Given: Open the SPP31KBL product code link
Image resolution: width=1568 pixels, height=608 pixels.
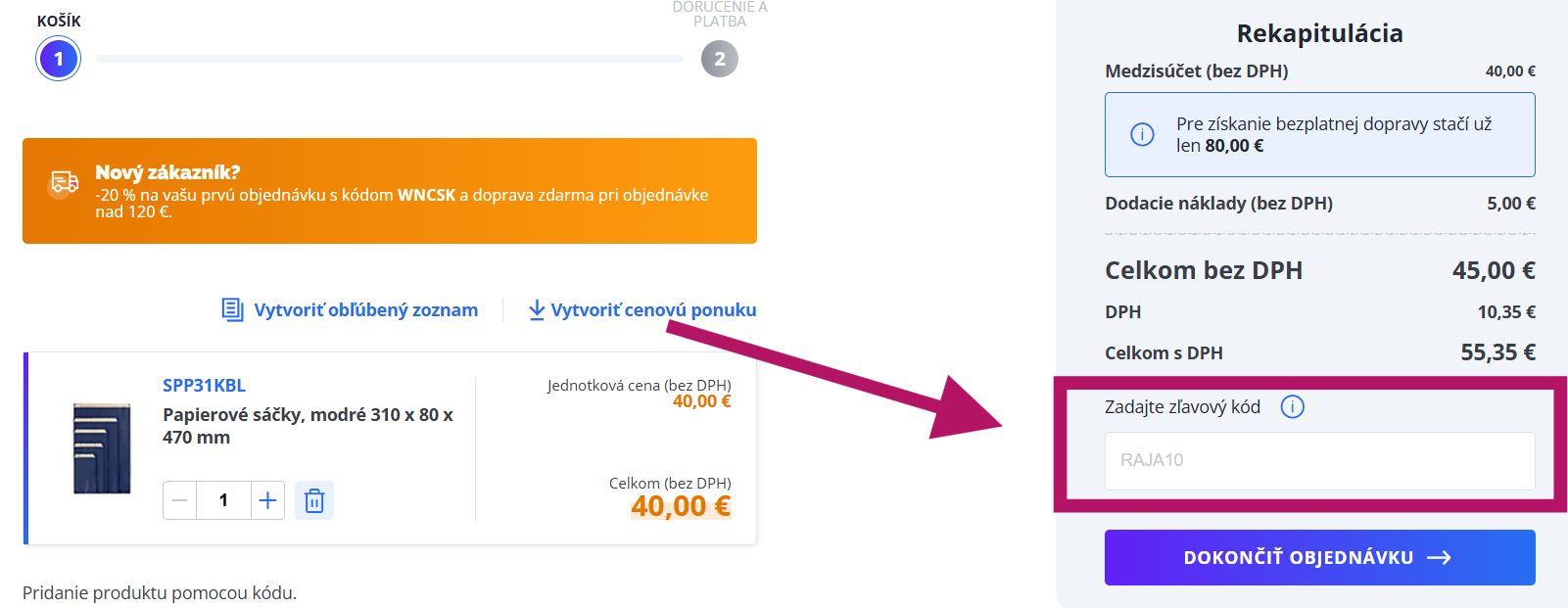Looking at the screenshot, I should pos(204,385).
